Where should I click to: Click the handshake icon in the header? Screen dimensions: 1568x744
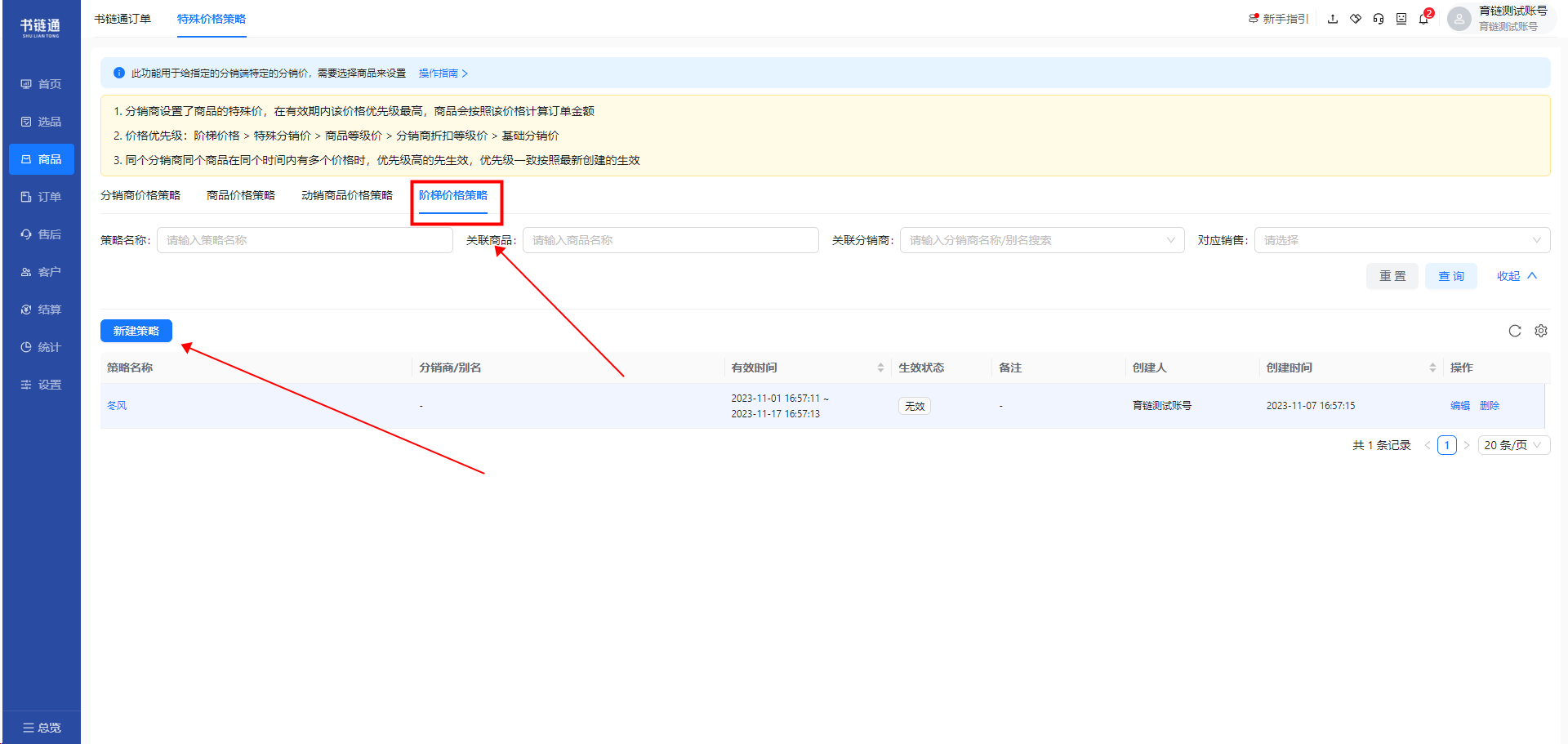1356,19
